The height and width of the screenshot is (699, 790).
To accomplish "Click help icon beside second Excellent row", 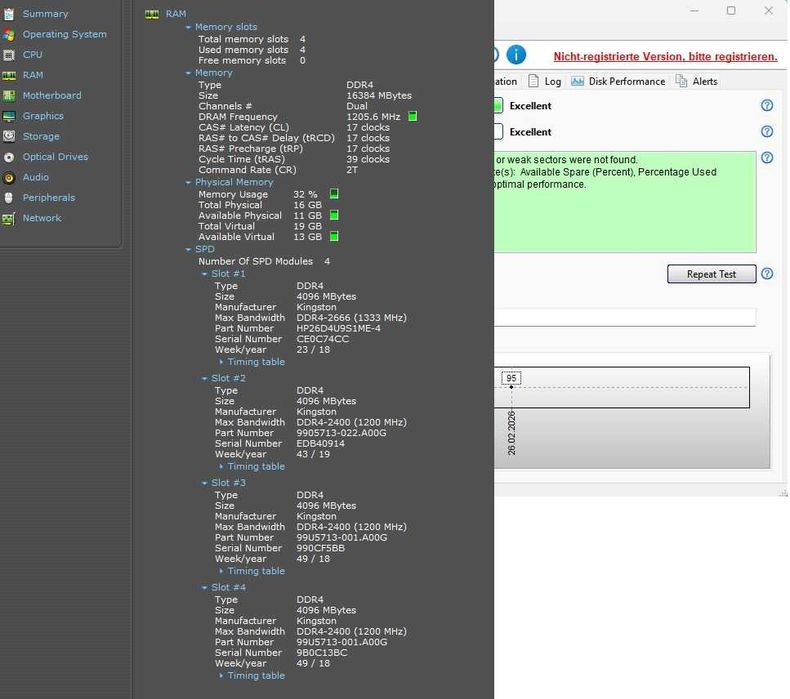I will [x=767, y=132].
